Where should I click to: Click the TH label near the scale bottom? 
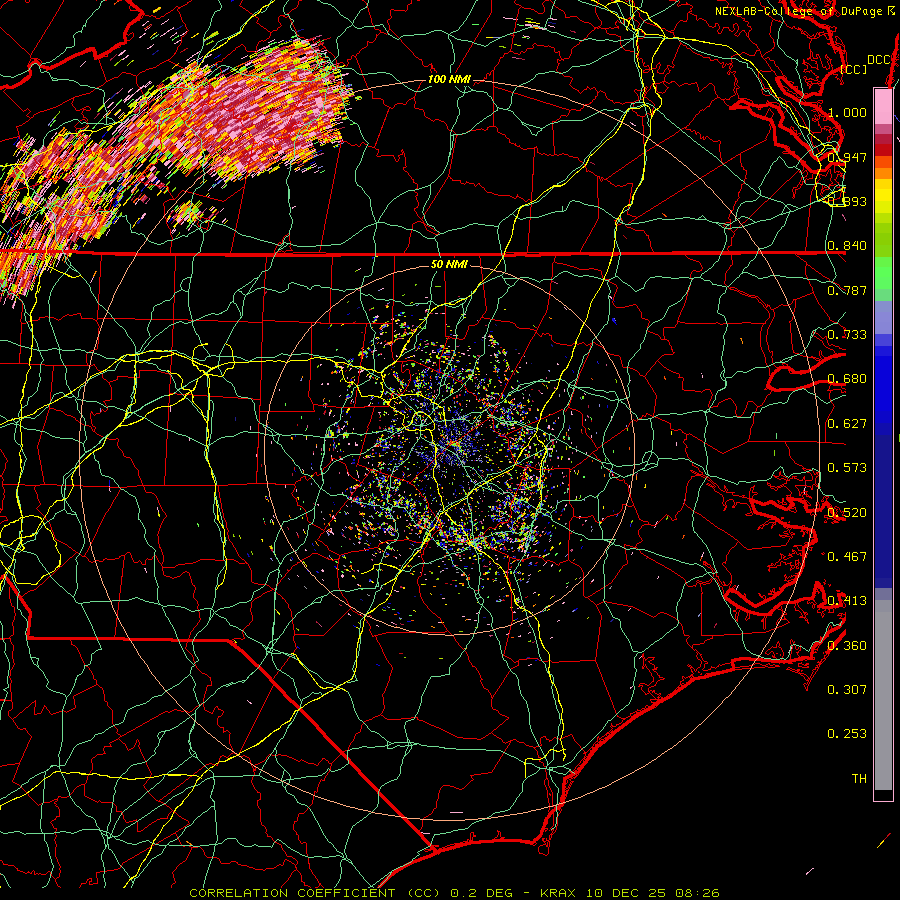pyautogui.click(x=859, y=778)
